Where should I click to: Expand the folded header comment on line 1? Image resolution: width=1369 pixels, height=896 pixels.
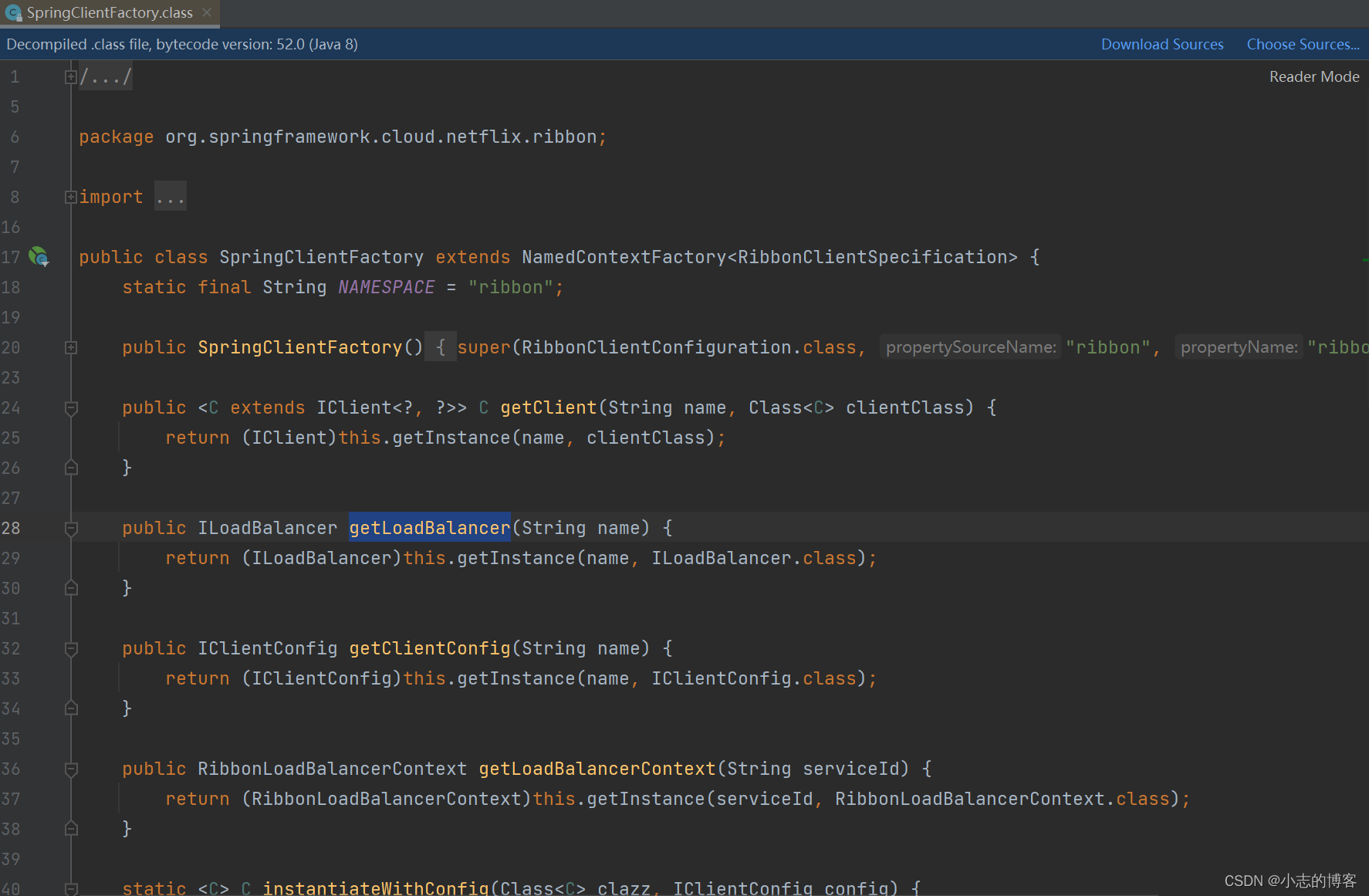(x=71, y=76)
